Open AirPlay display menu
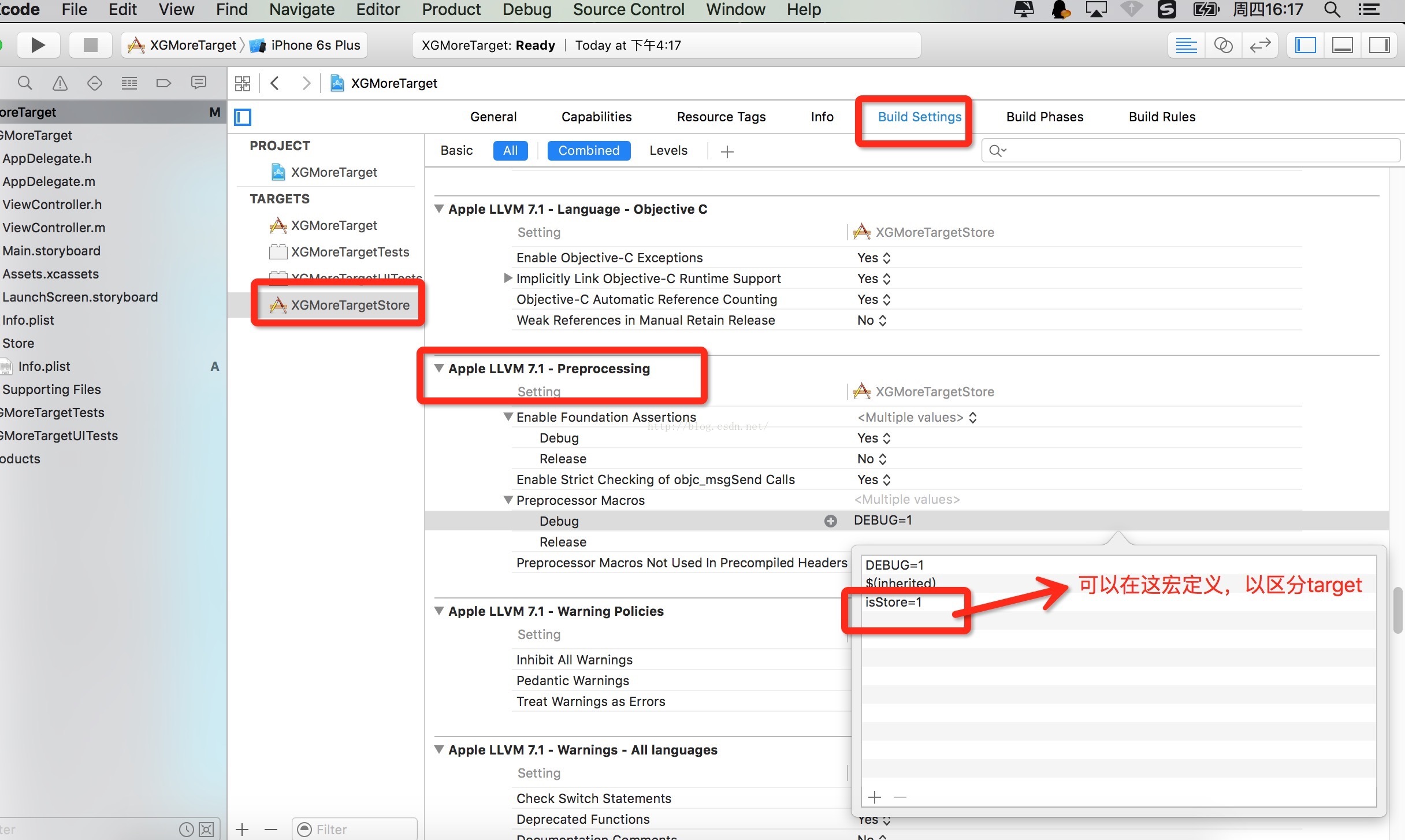Screen dimensions: 1405x840 pos(1096,10)
